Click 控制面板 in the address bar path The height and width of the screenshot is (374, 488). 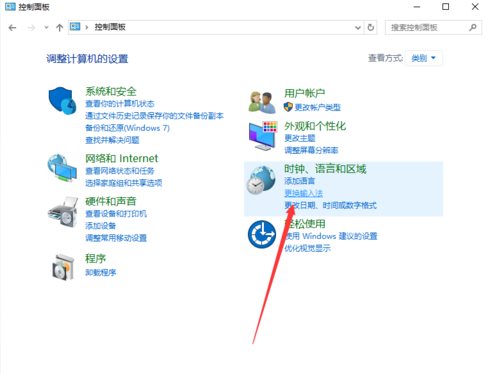(x=110, y=27)
